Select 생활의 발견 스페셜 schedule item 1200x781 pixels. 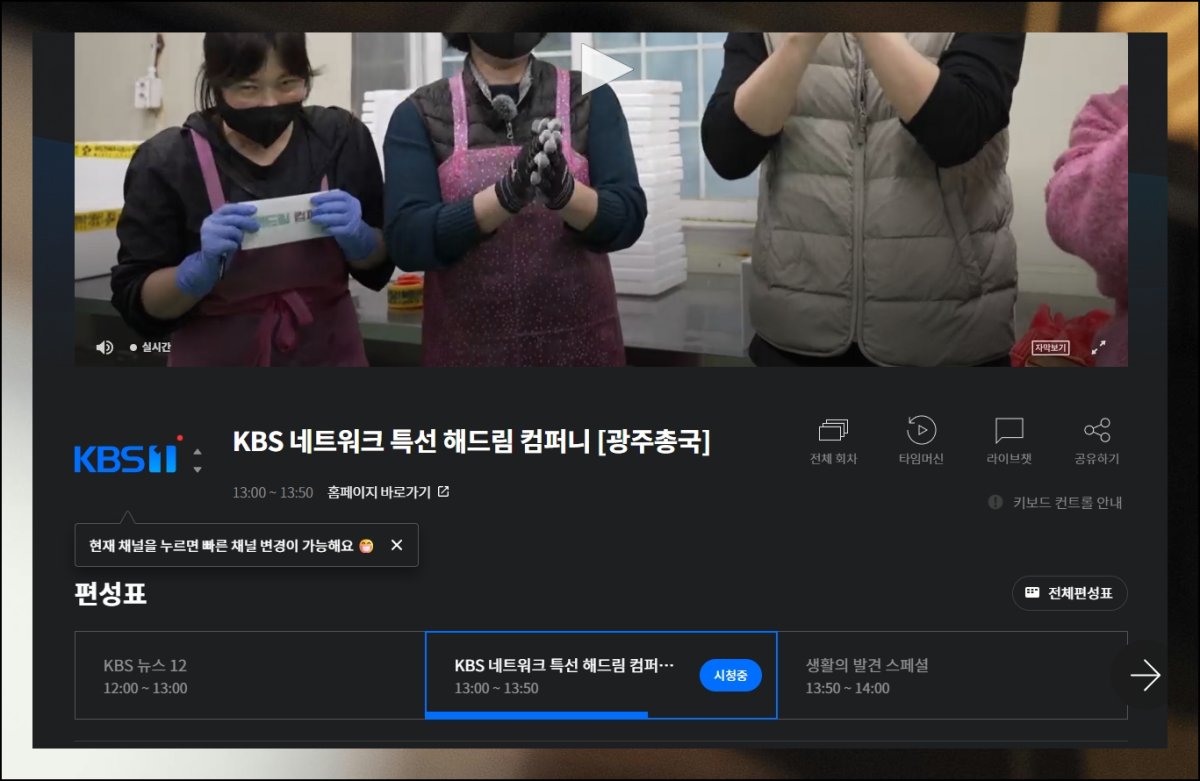coord(952,675)
